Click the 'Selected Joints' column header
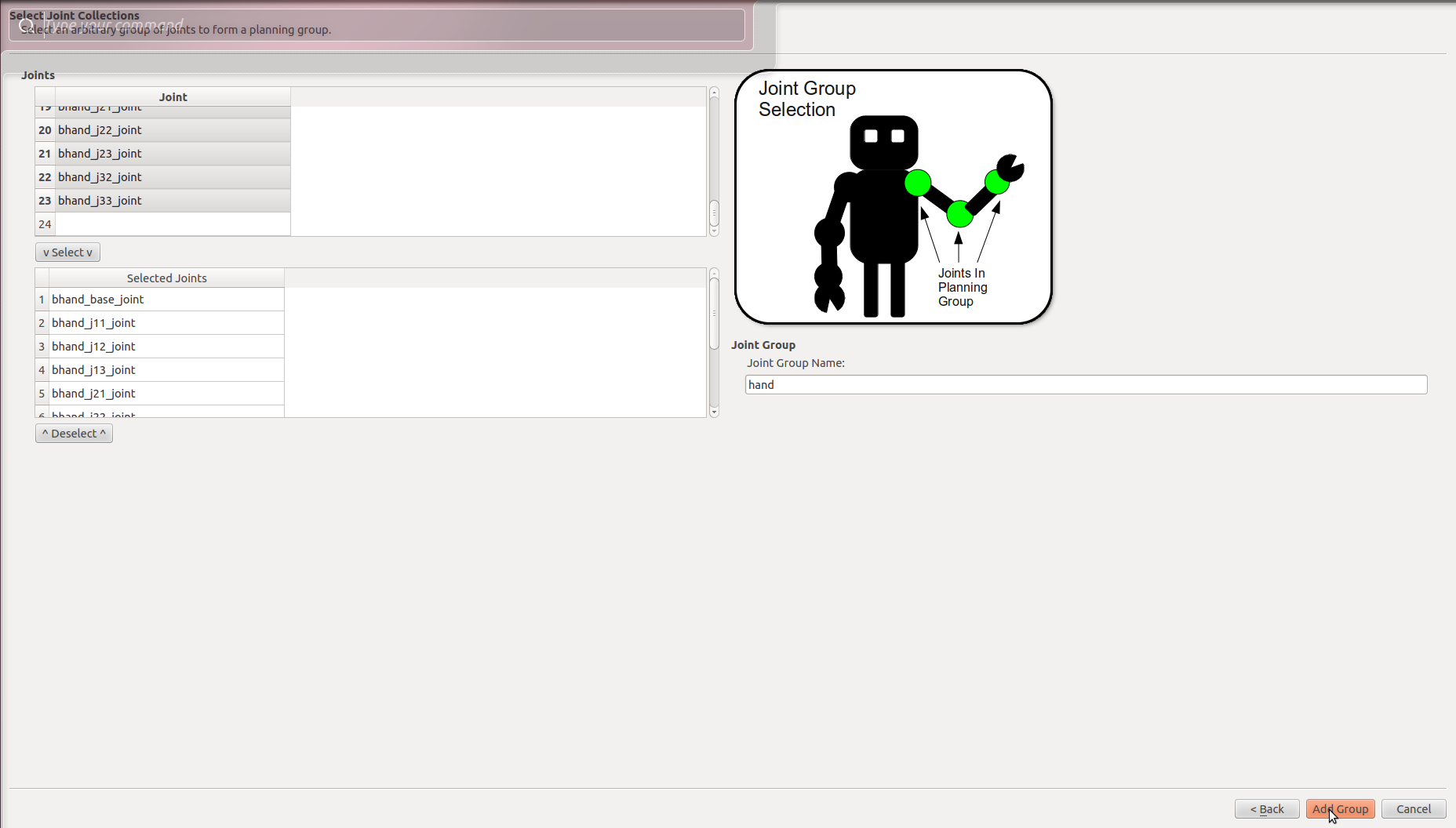Screen dimensions: 1456x828 (166, 278)
